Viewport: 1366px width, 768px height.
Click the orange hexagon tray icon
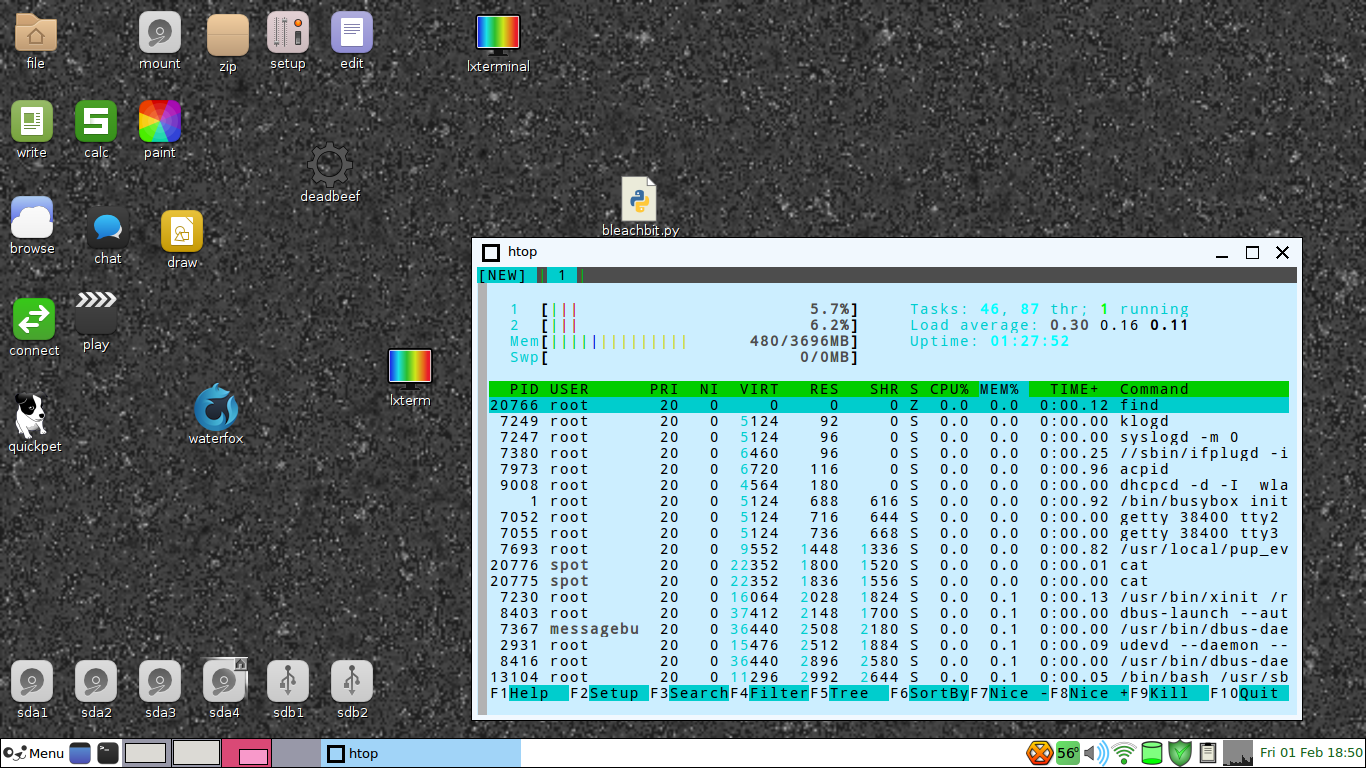[1040, 753]
